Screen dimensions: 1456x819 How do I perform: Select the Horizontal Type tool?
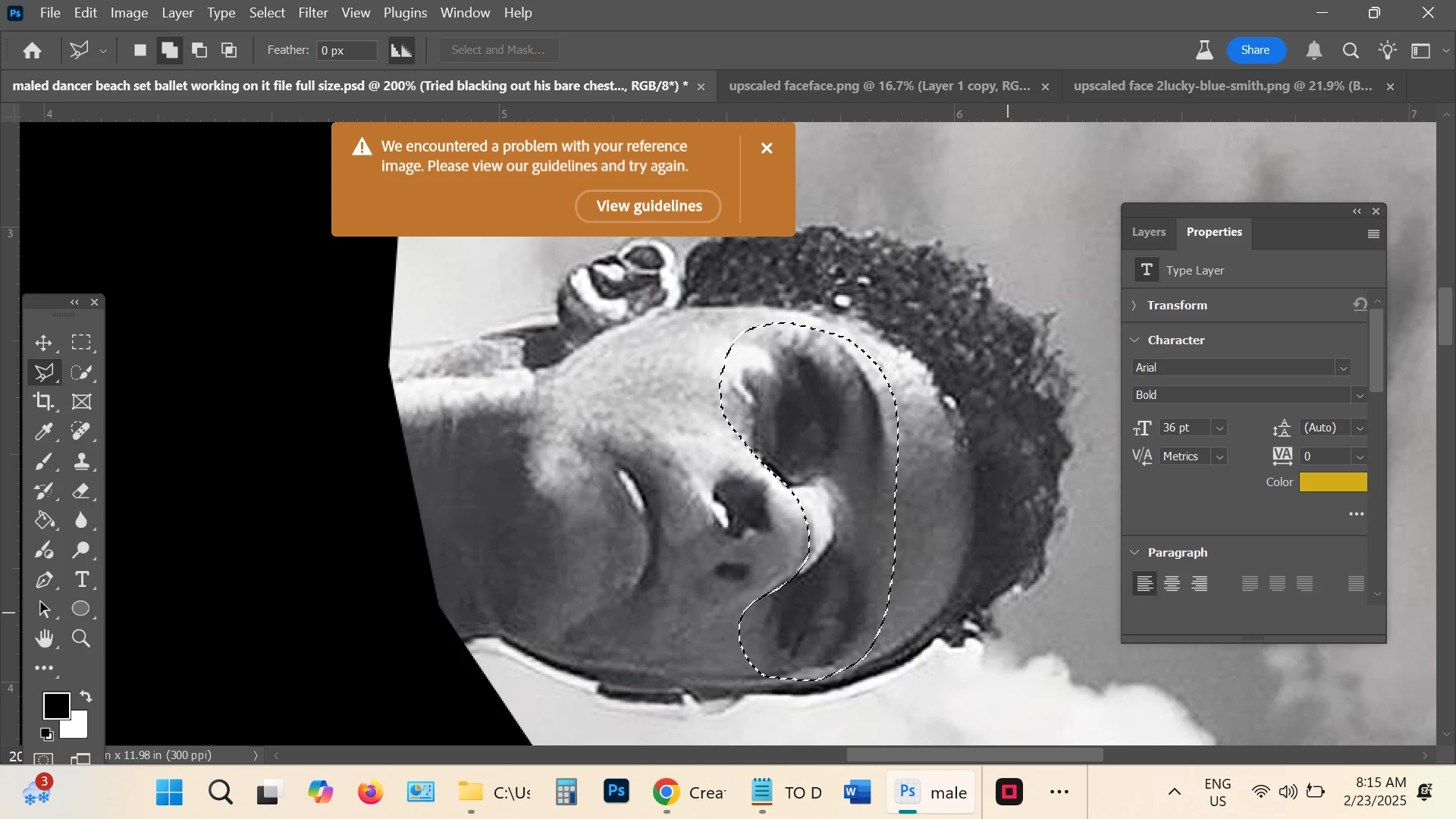pos(82,580)
